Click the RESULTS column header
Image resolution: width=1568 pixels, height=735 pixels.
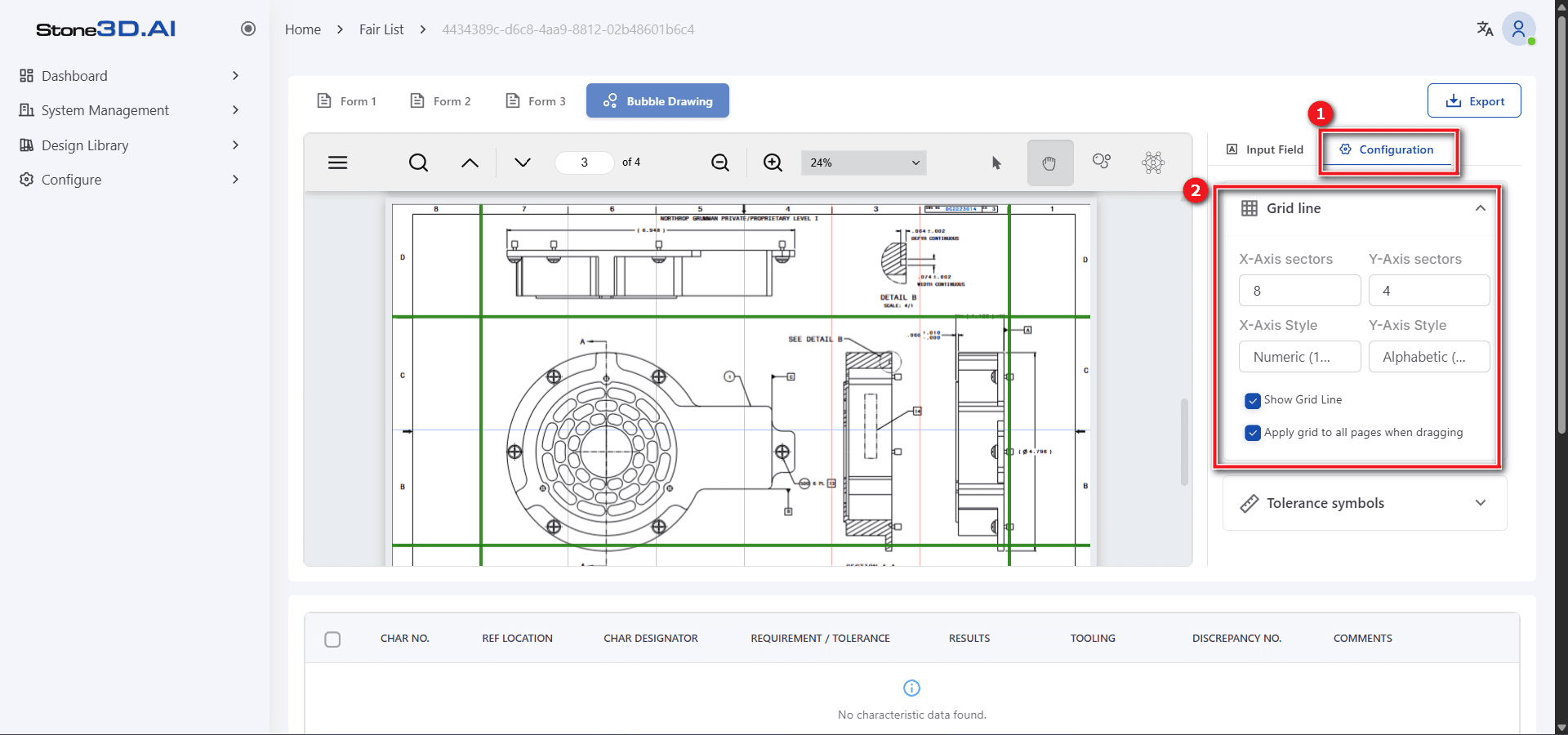click(x=969, y=639)
